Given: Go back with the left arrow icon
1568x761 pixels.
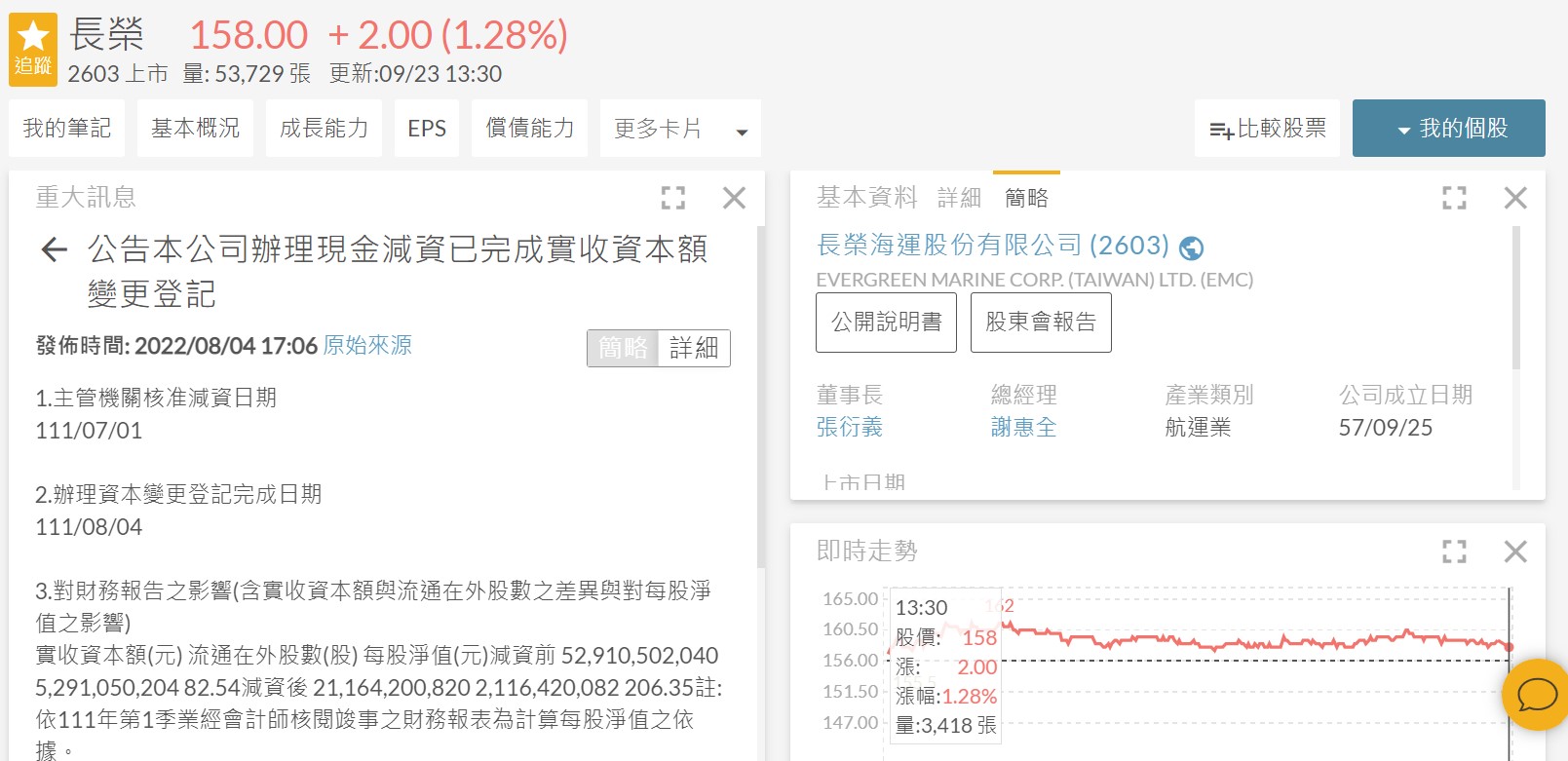Looking at the screenshot, I should [x=55, y=250].
